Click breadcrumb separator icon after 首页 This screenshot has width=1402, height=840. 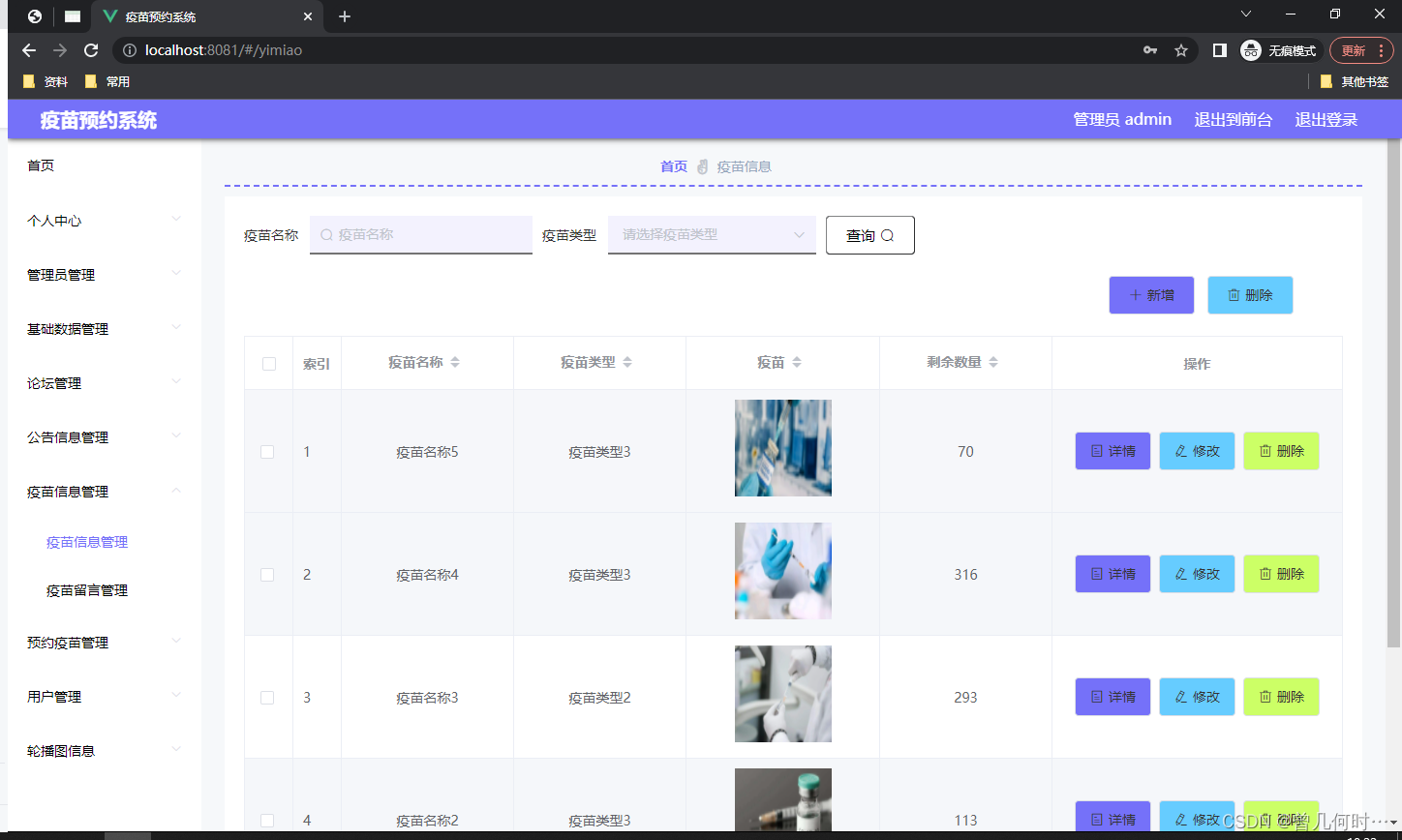[703, 166]
